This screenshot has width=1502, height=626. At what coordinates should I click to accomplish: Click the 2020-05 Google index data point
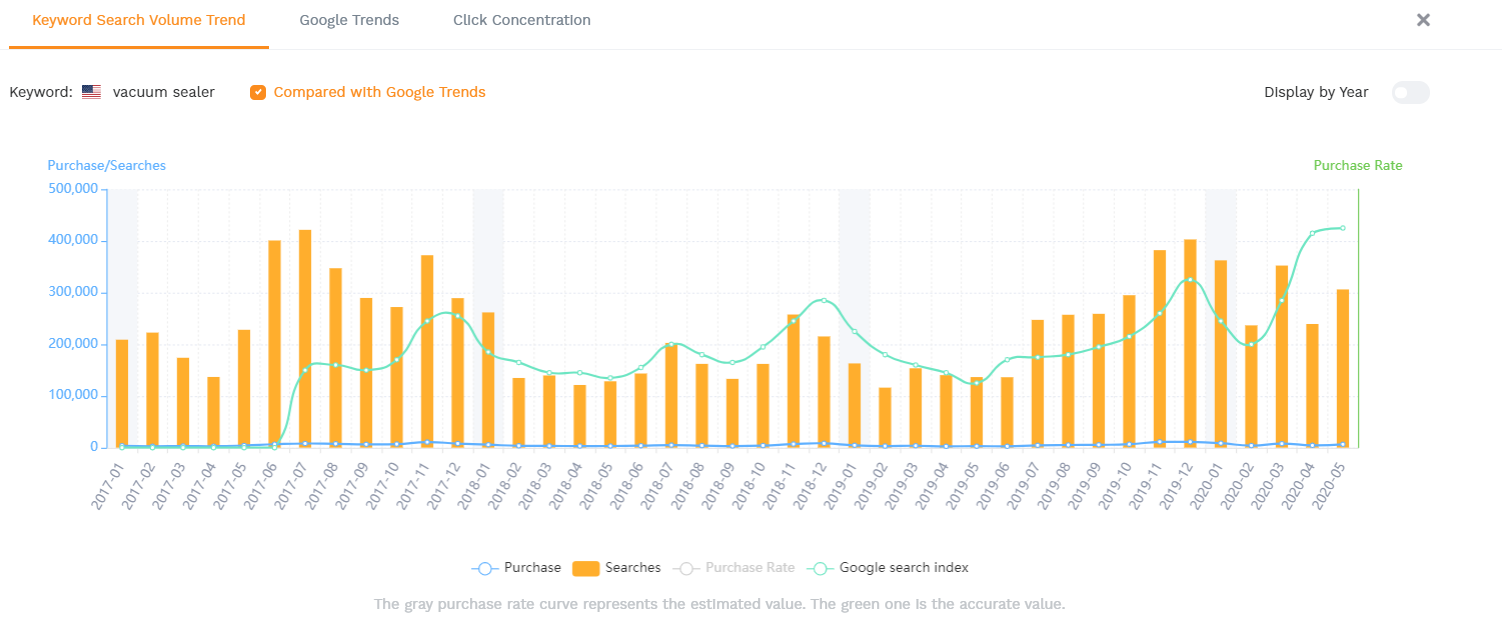(1342, 228)
